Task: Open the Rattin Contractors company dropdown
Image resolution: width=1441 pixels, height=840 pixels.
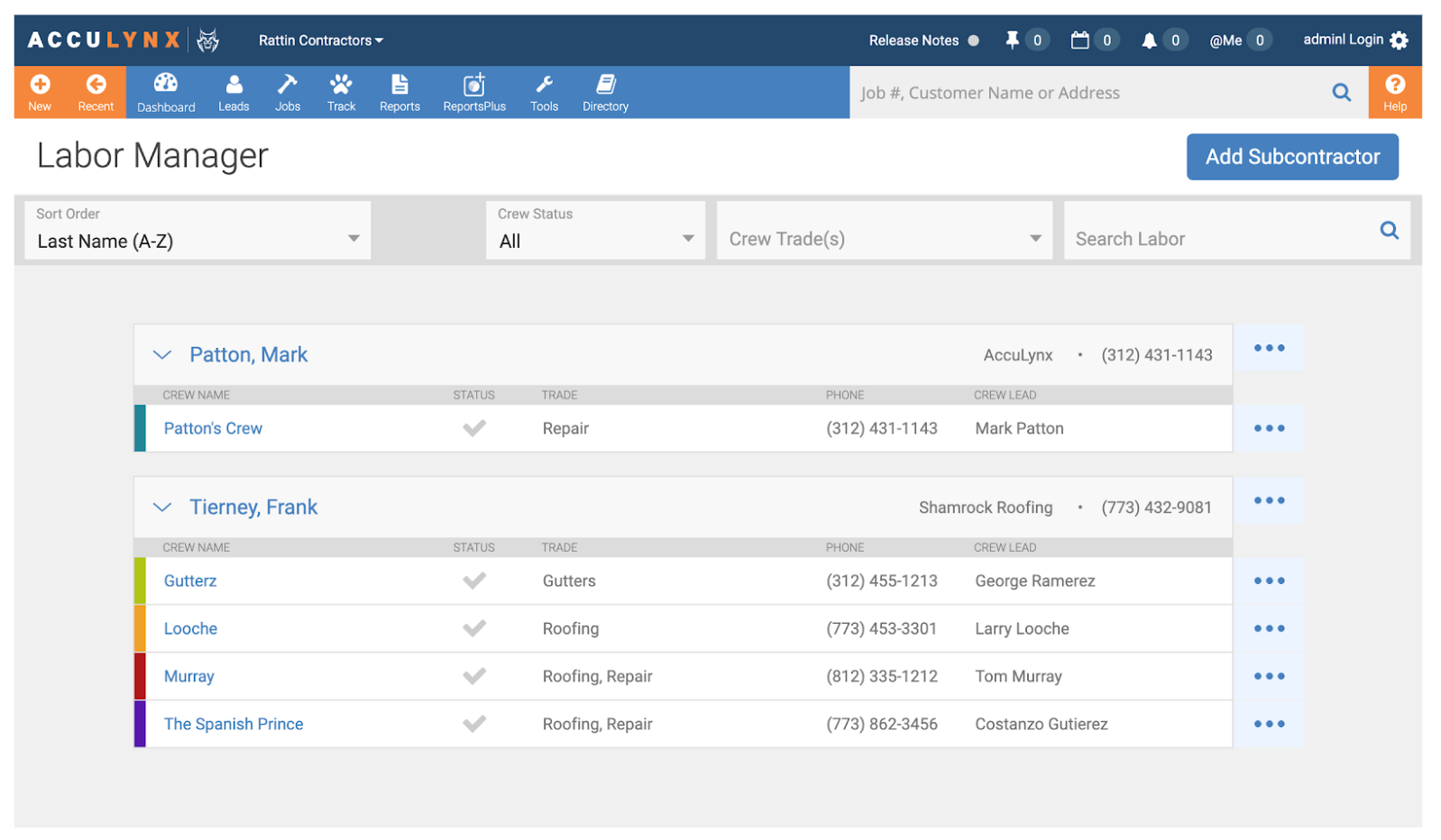Action: tap(320, 41)
